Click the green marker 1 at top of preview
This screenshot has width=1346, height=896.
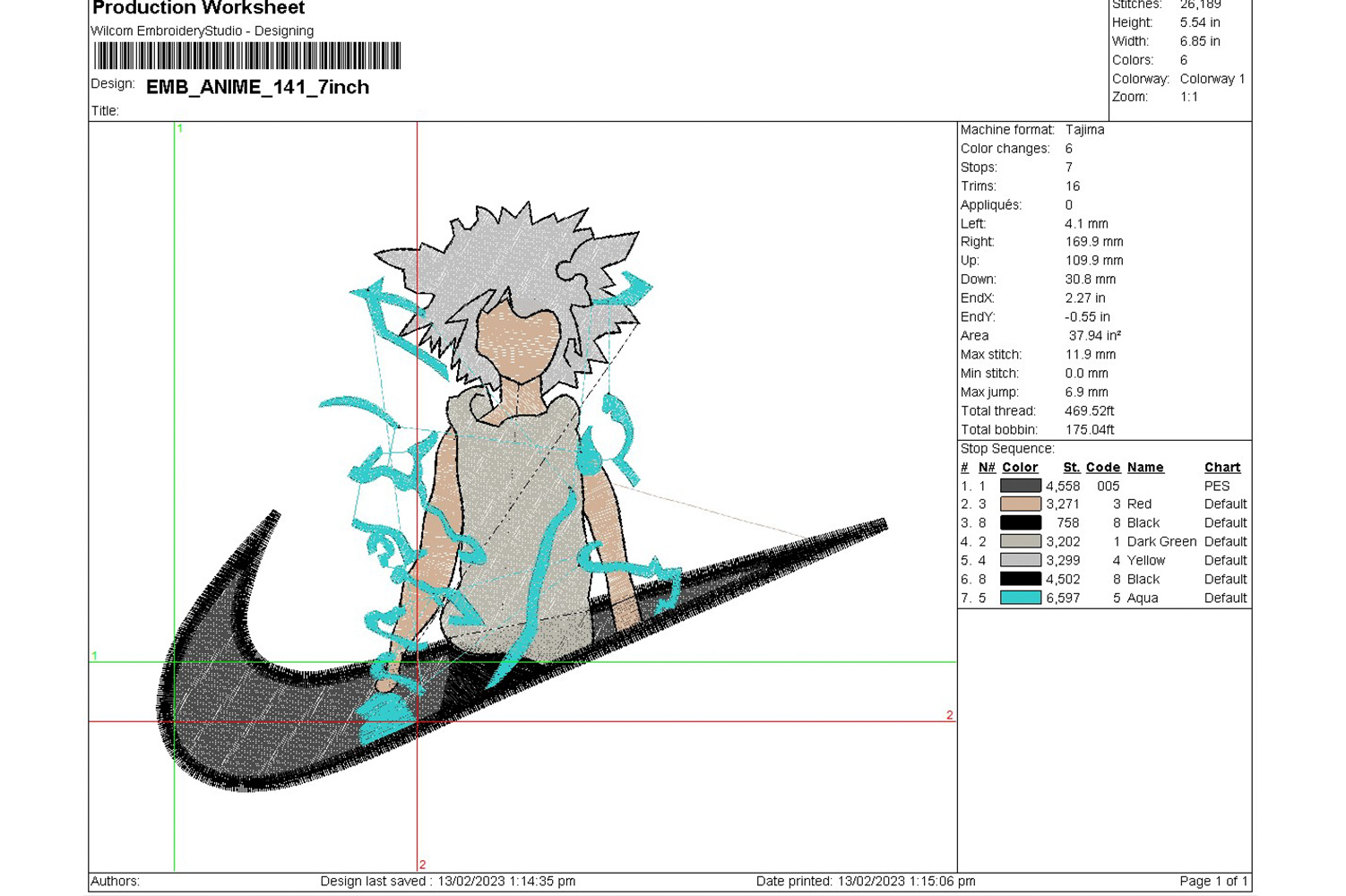(x=179, y=129)
